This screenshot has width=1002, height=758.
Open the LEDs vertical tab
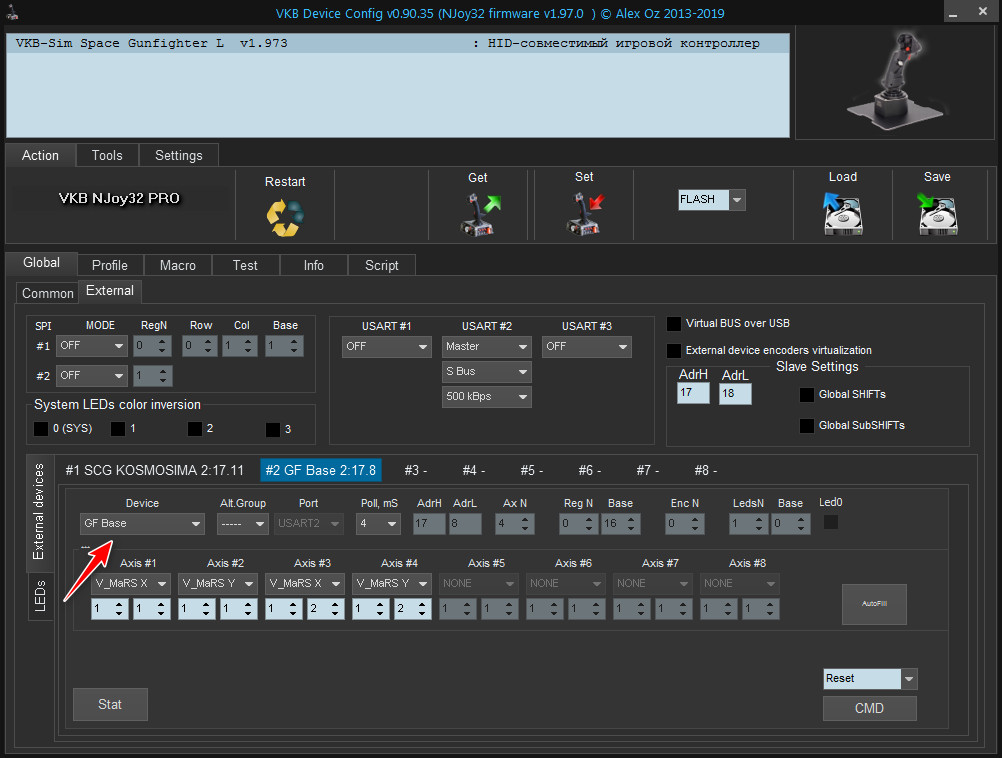tap(40, 596)
